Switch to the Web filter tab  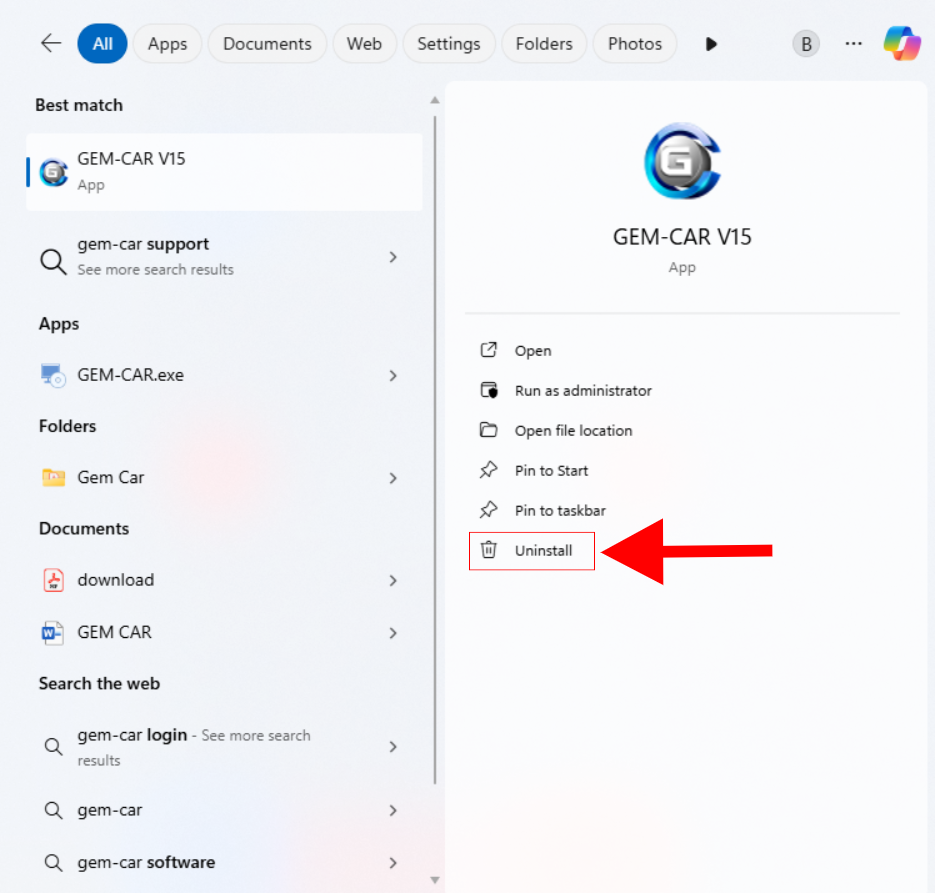click(x=364, y=44)
